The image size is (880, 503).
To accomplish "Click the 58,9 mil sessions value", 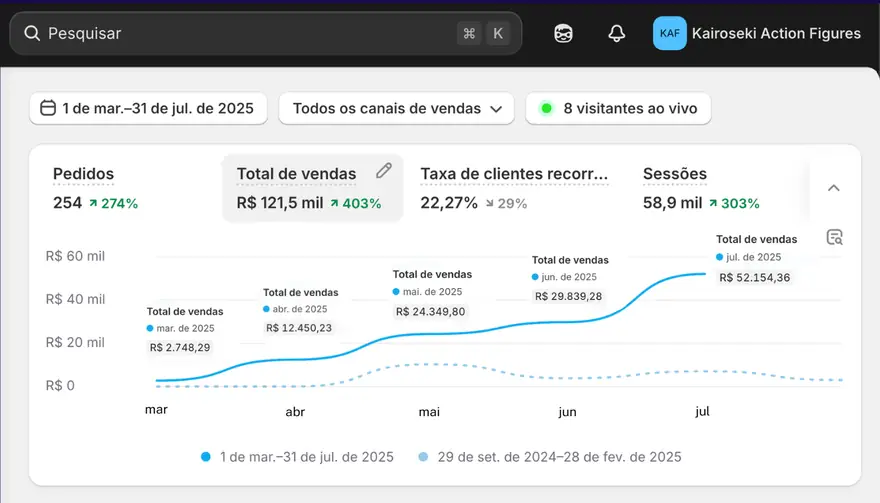I will pos(672,203).
